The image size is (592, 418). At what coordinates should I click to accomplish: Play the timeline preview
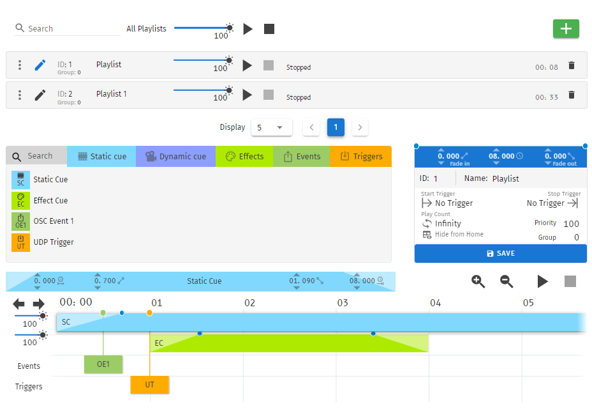tap(543, 281)
